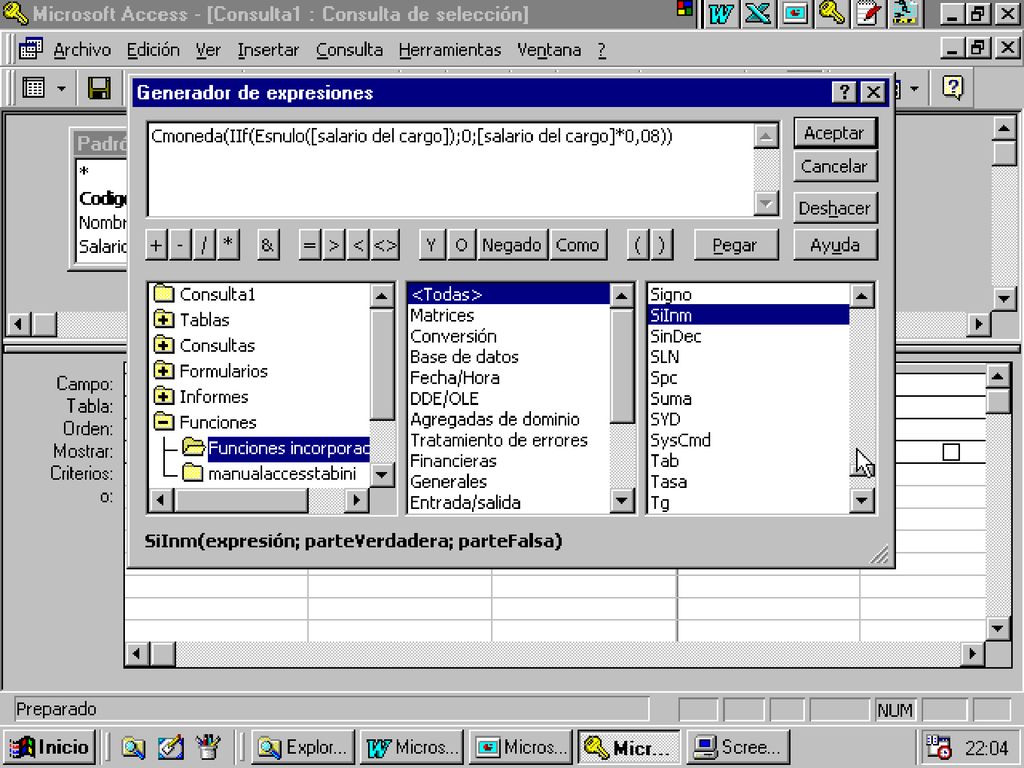Select the Fecha/Hora function category
Viewport: 1024px width, 768px height.
point(455,377)
